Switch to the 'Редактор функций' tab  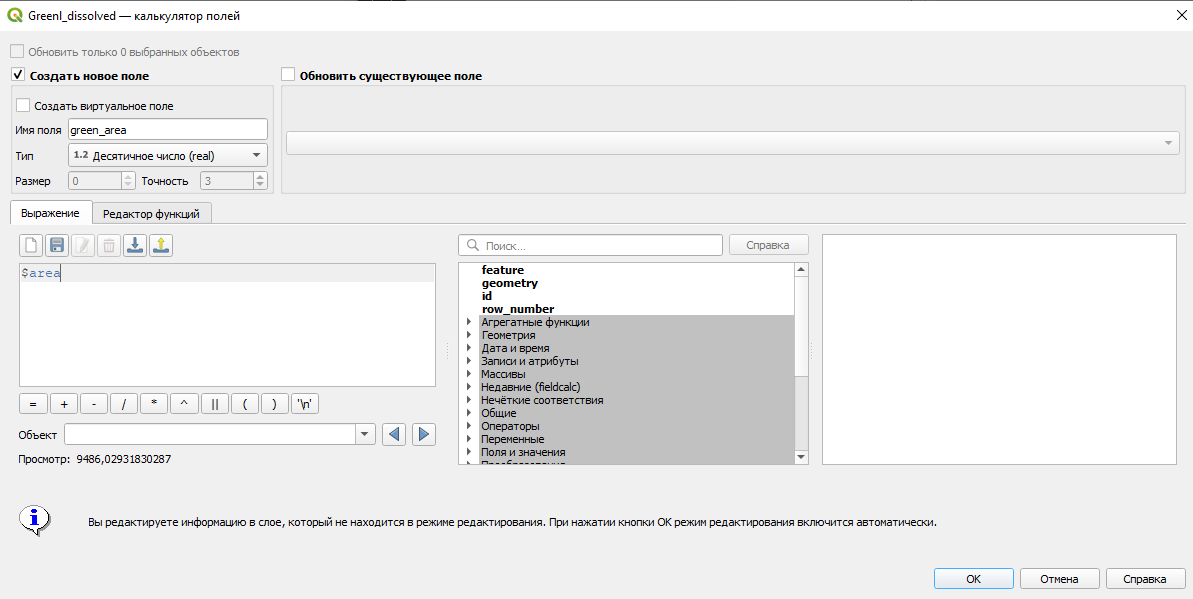click(x=152, y=213)
